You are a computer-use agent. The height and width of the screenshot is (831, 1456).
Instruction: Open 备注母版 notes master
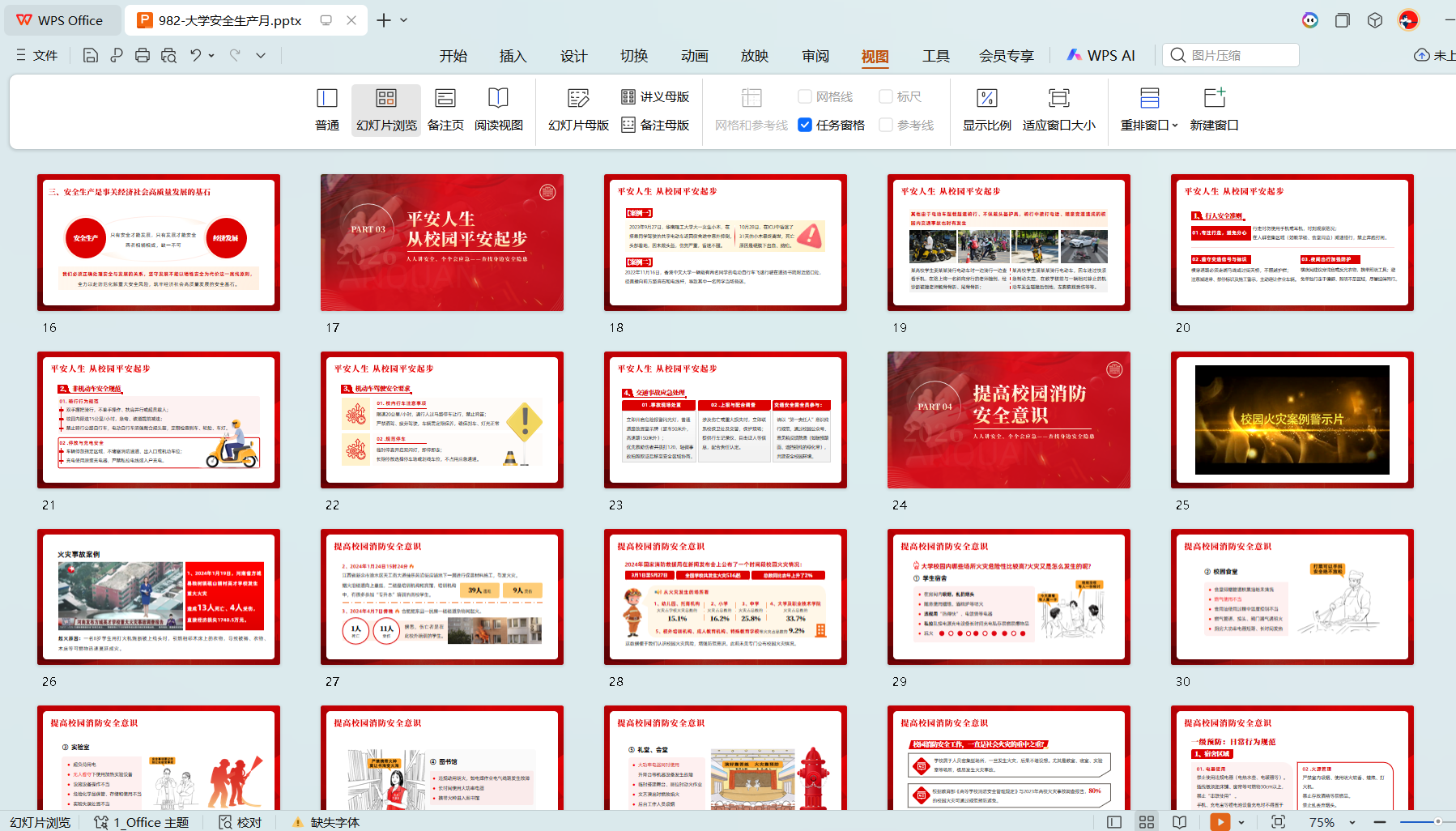pyautogui.click(x=655, y=125)
